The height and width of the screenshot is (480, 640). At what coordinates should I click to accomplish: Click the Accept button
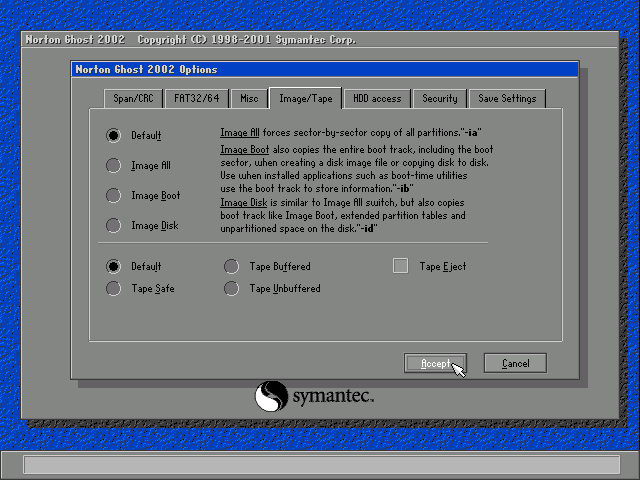pos(435,363)
